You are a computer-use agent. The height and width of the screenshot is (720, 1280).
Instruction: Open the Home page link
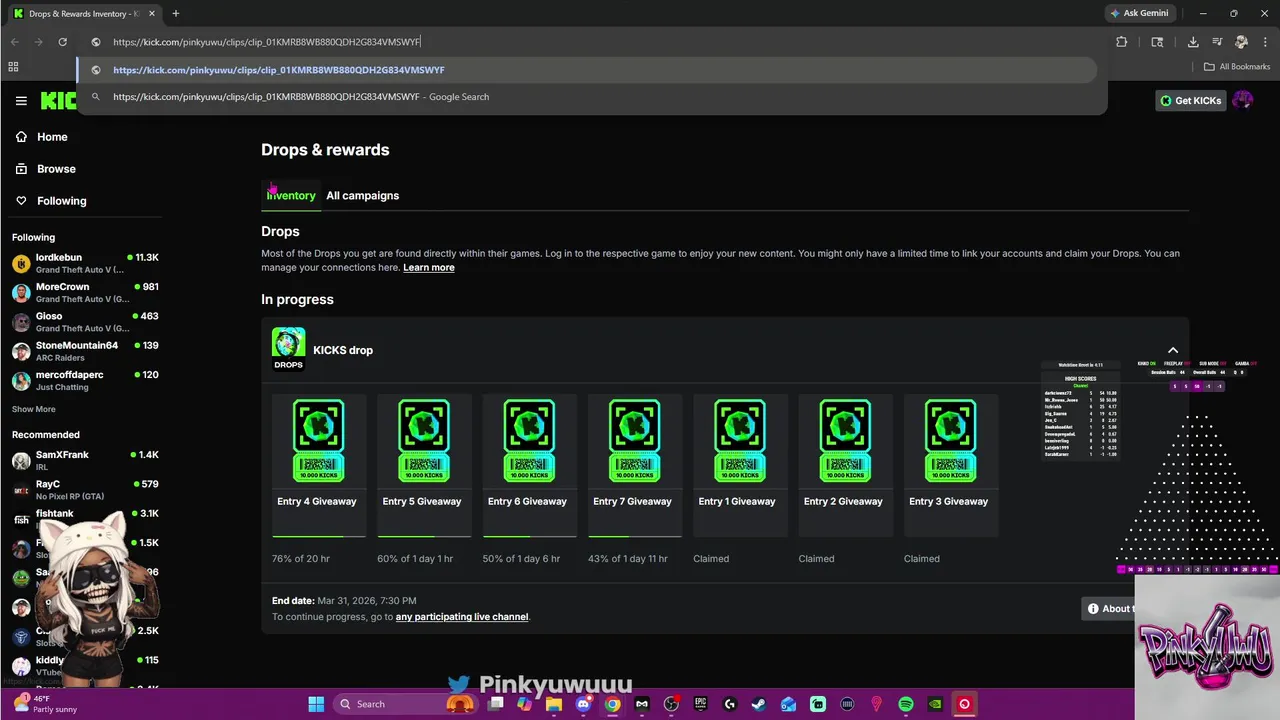click(x=52, y=137)
